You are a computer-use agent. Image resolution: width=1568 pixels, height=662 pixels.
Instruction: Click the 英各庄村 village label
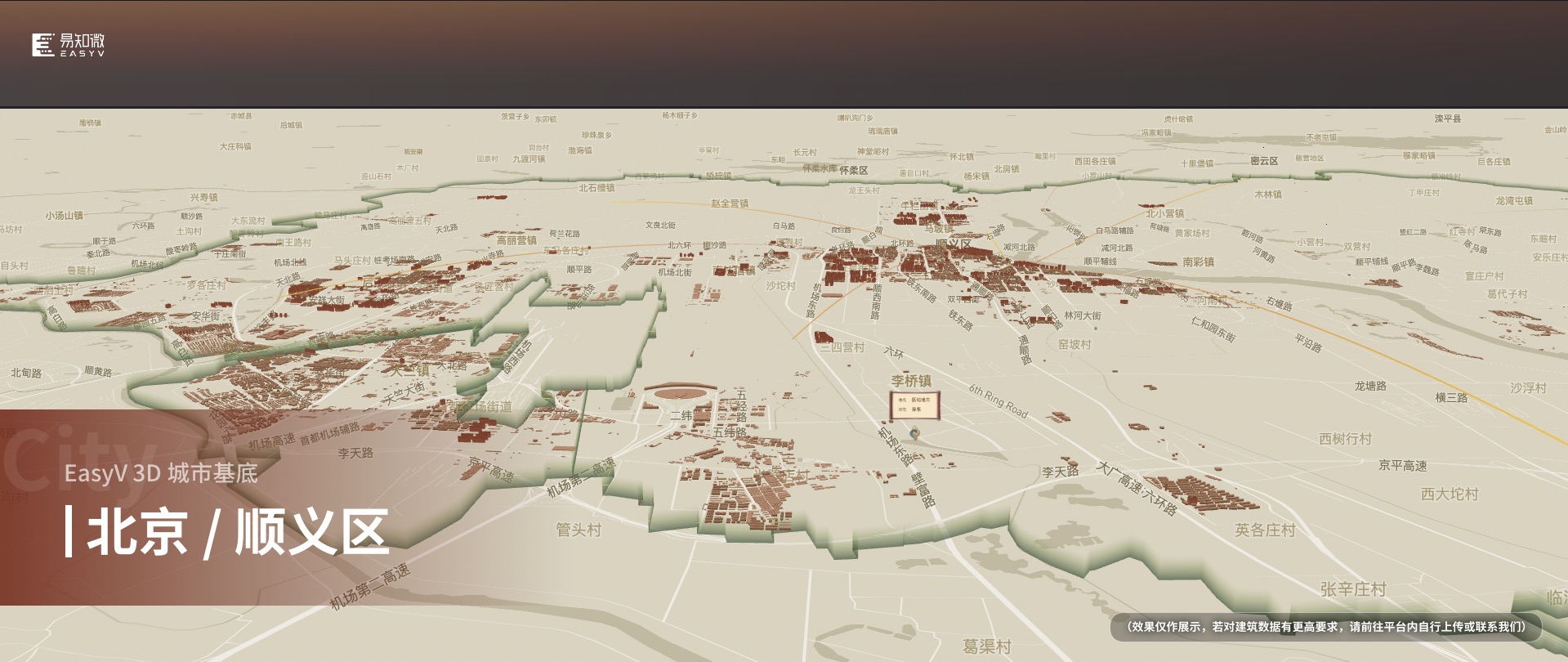coord(1265,530)
